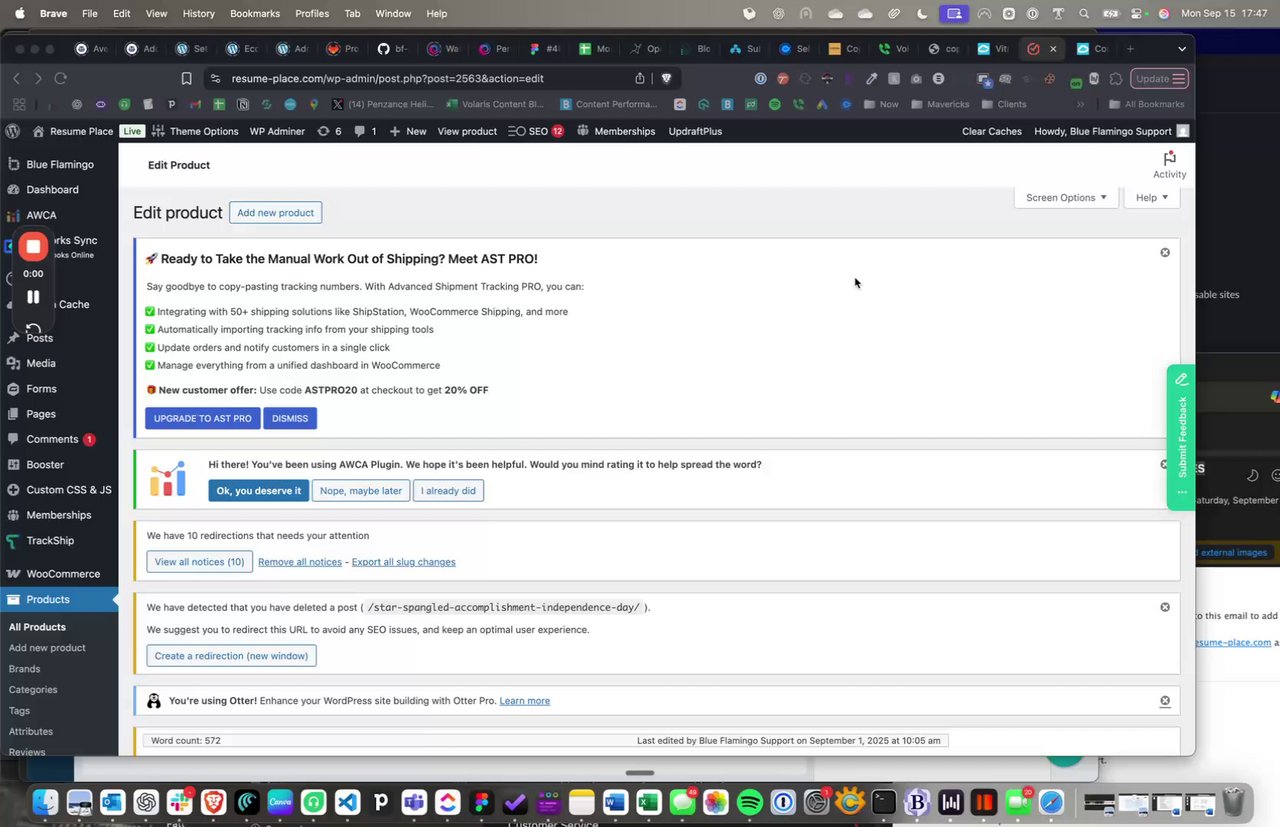Open Attributes in the Products submenu

click(x=30, y=732)
